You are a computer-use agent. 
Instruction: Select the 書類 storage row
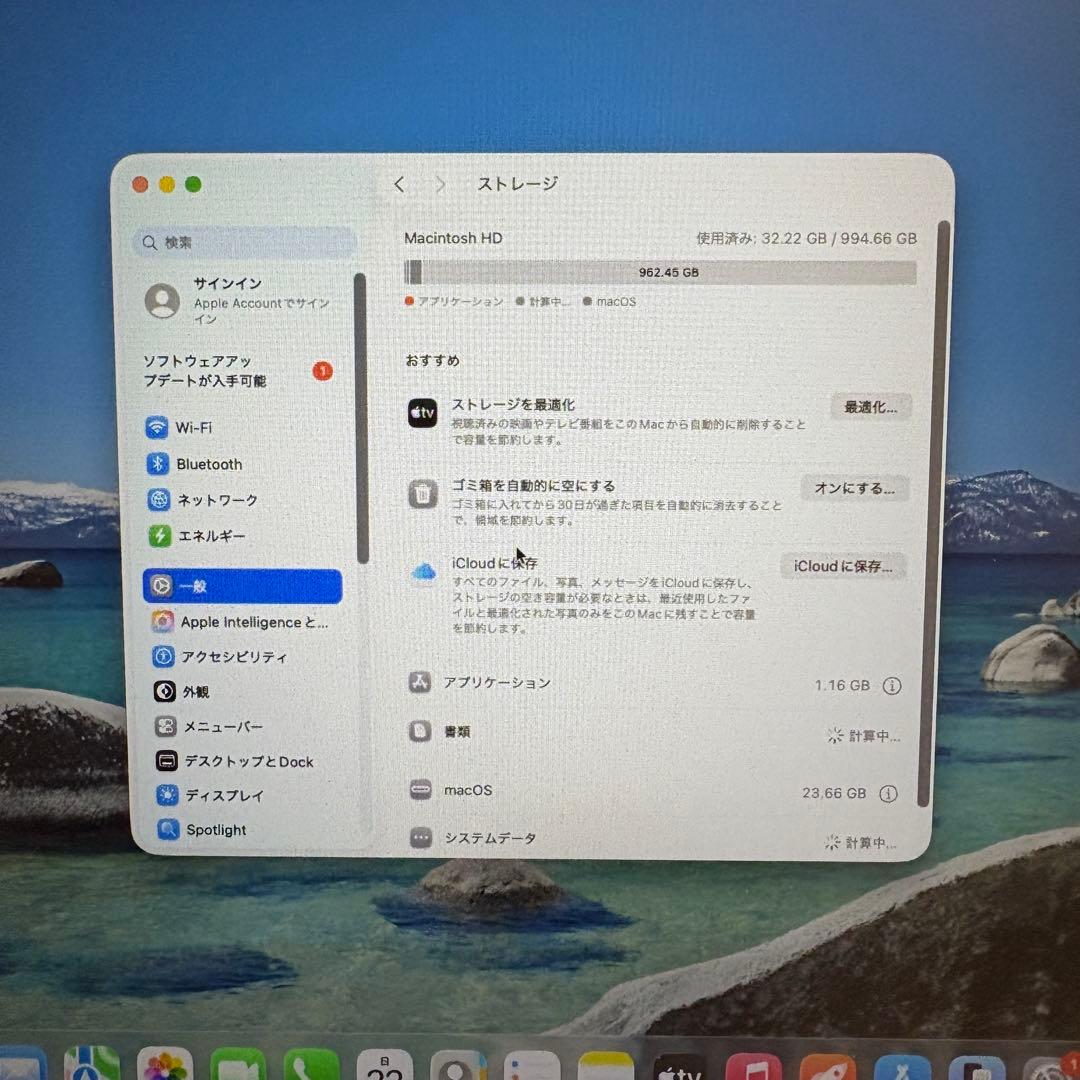click(x=654, y=733)
